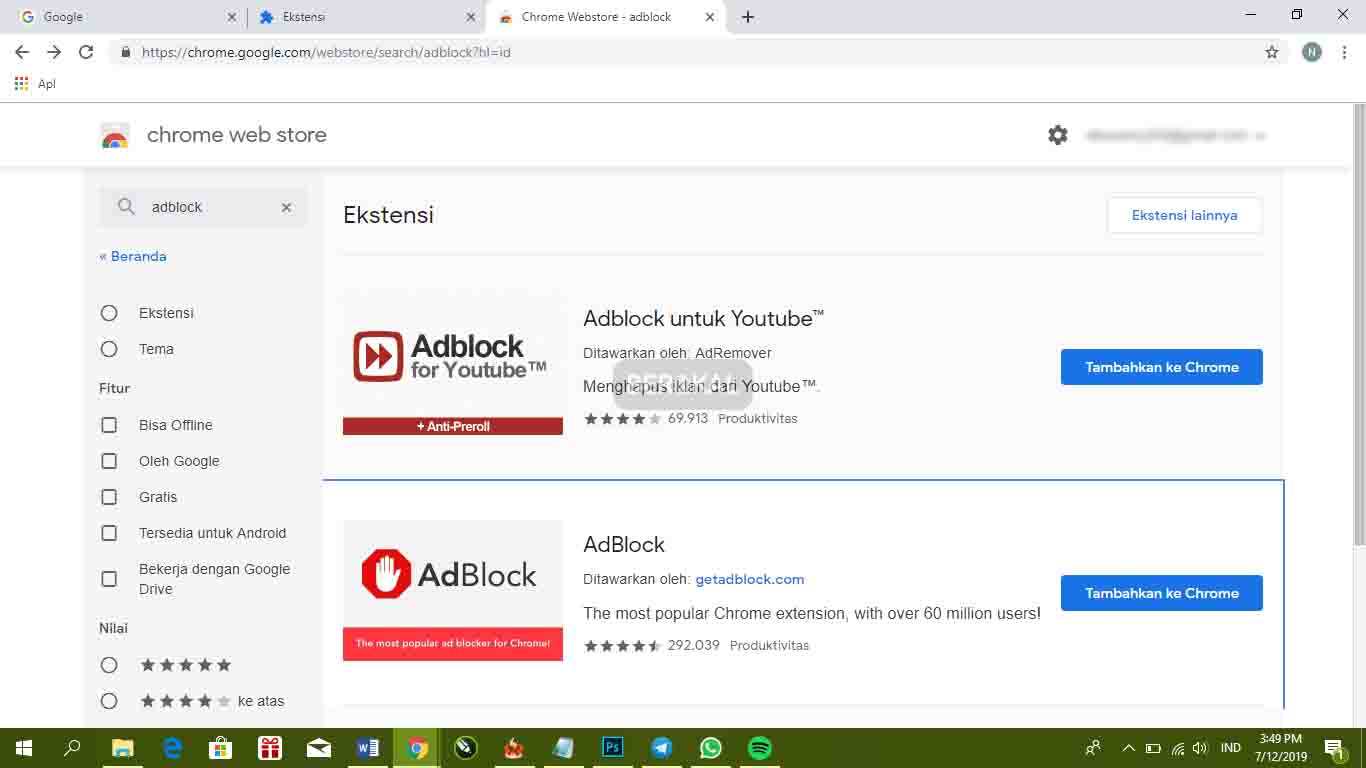1366x768 pixels.
Task: Enable the Gratis filter checkbox
Action: tap(109, 497)
